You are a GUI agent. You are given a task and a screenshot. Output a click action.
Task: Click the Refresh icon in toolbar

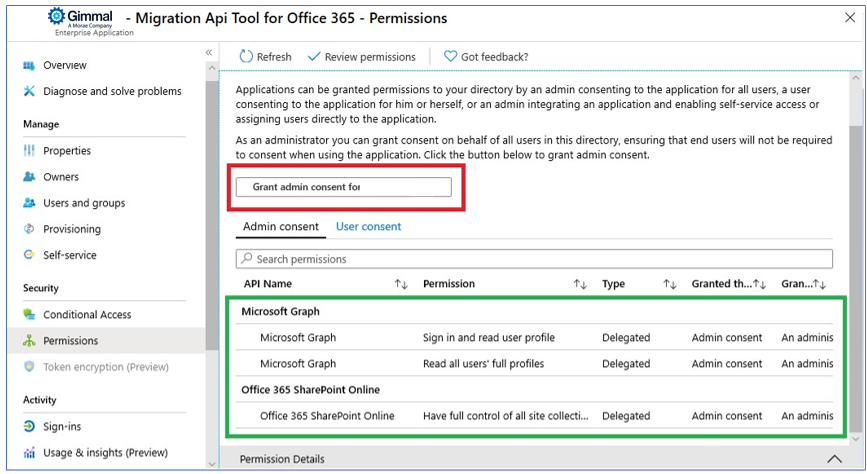246,57
